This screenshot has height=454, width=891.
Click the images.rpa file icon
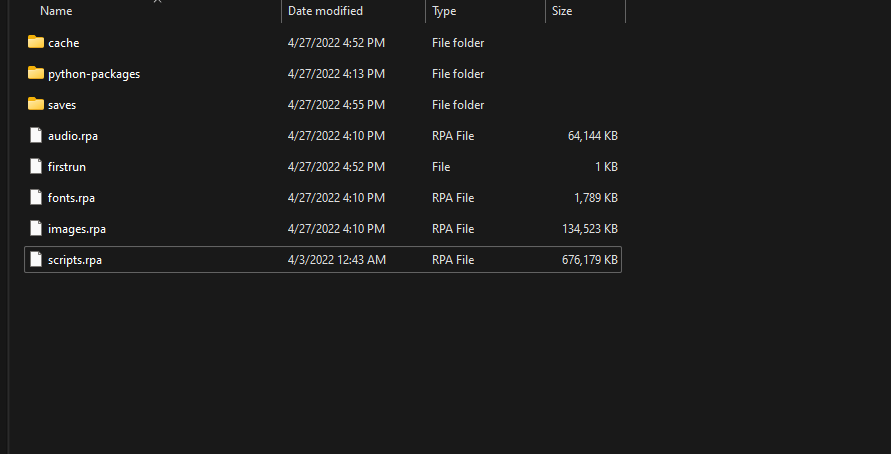pos(36,229)
